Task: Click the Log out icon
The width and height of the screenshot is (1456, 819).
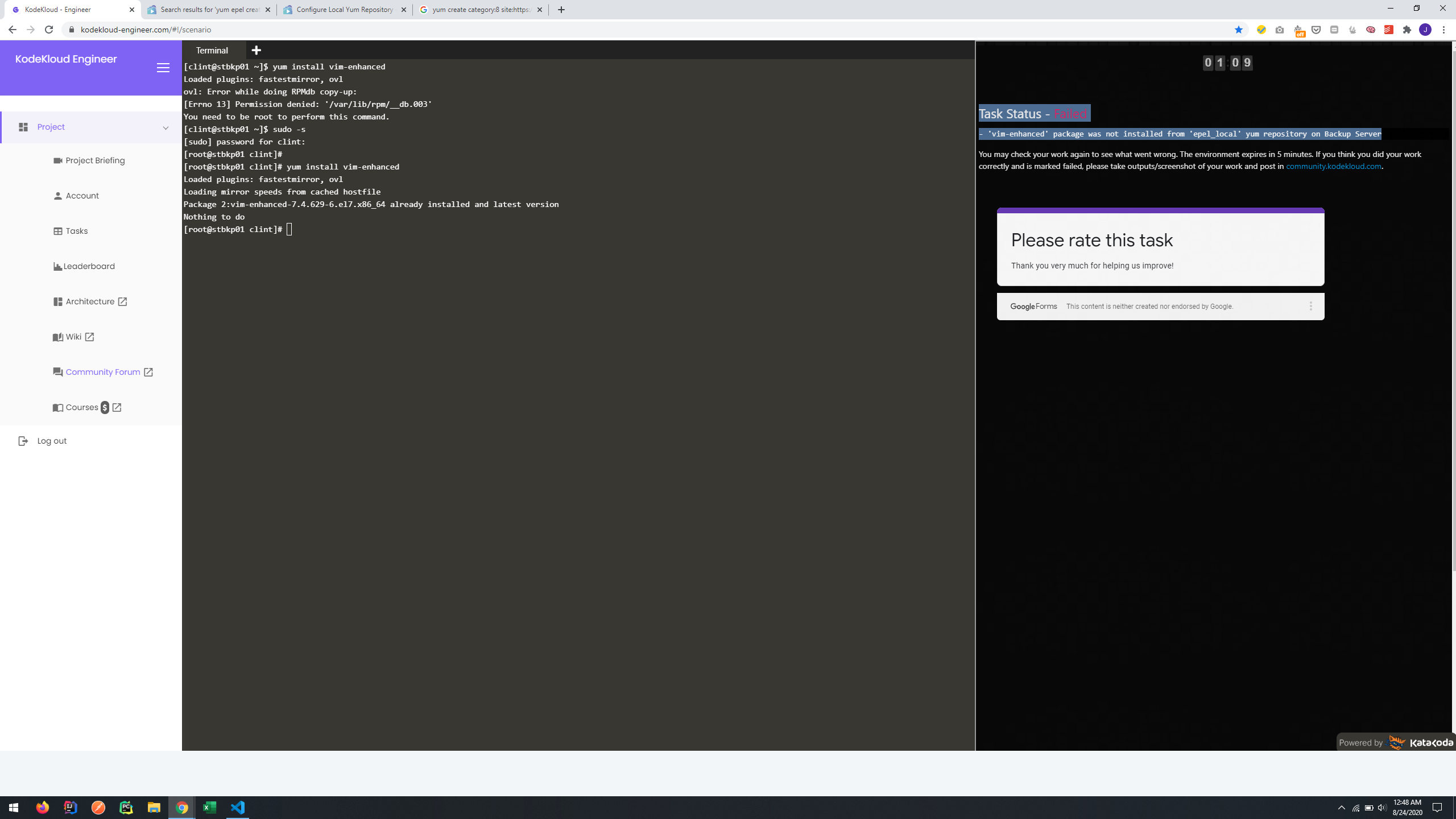Action: tap(23, 441)
